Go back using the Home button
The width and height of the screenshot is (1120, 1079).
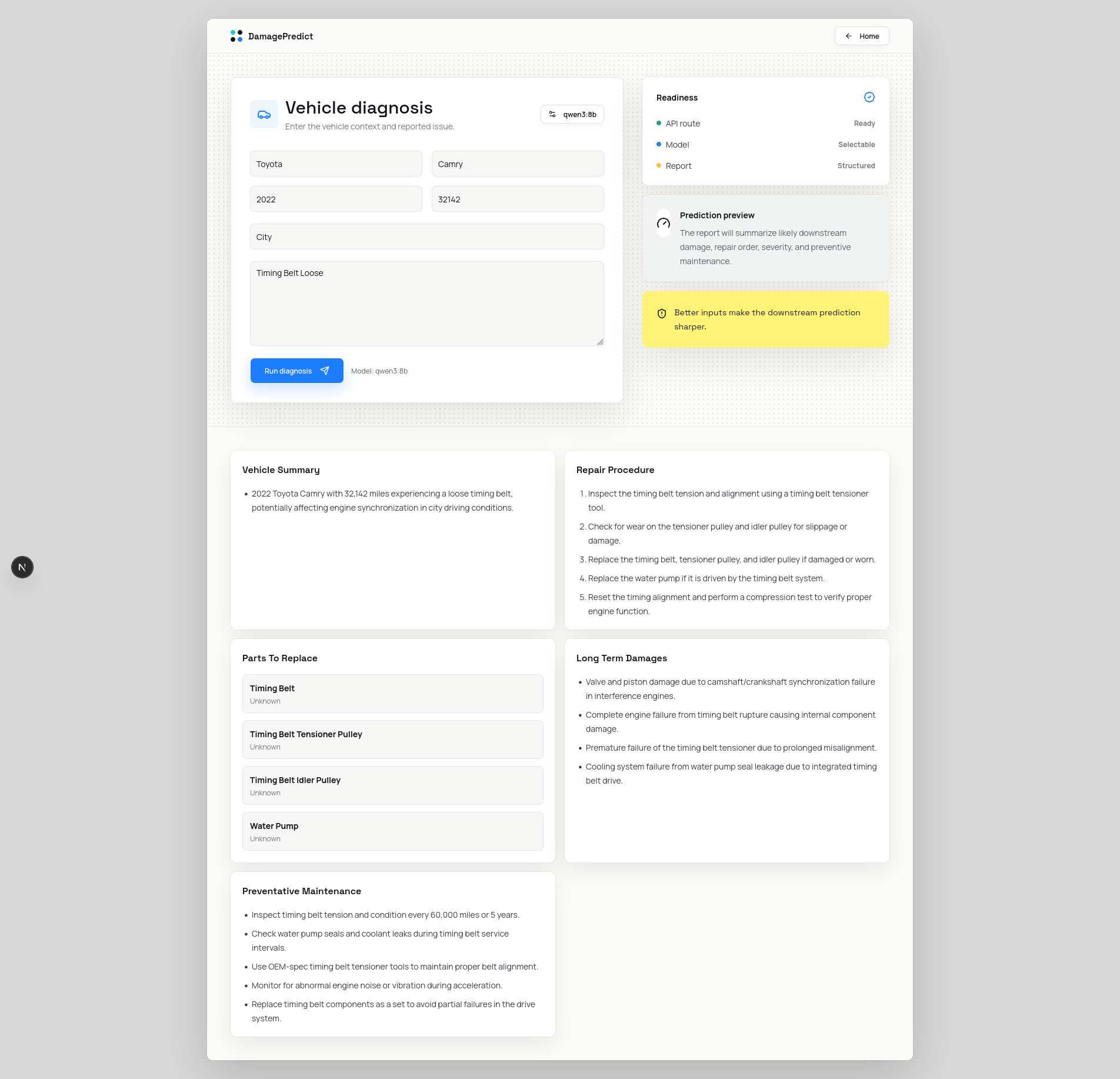click(x=862, y=36)
